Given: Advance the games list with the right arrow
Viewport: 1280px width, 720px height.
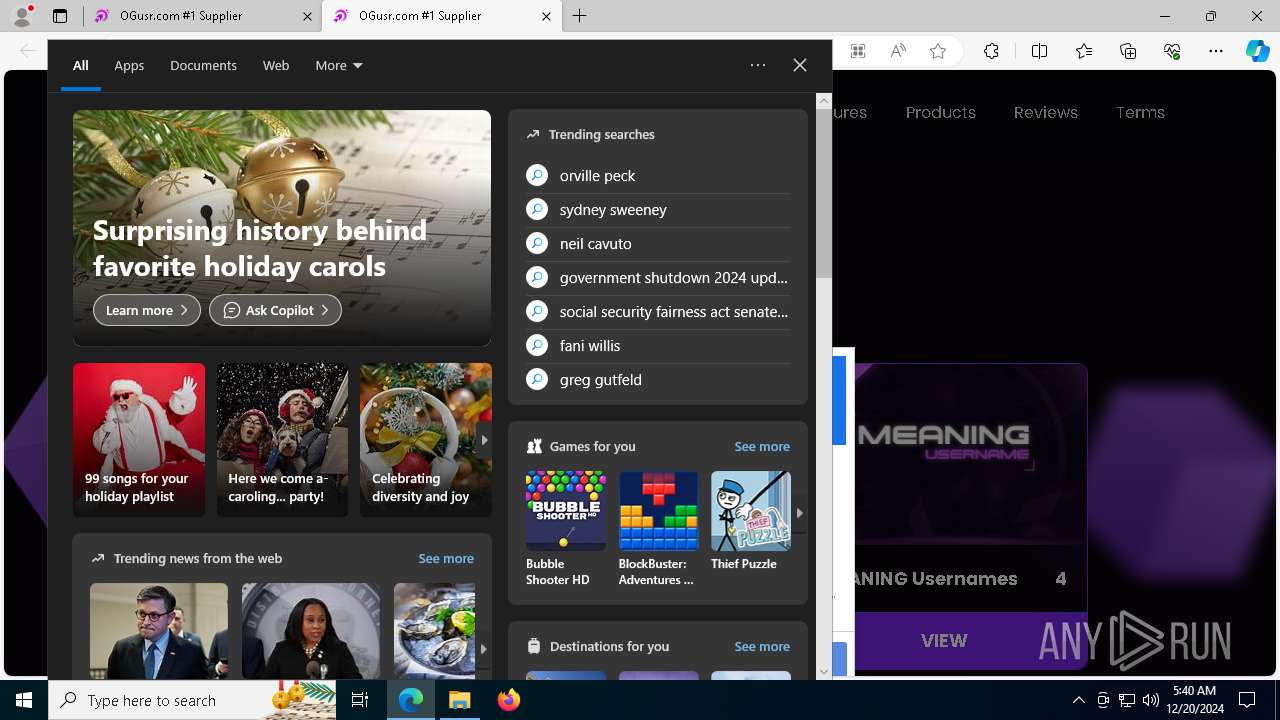Looking at the screenshot, I should [799, 512].
